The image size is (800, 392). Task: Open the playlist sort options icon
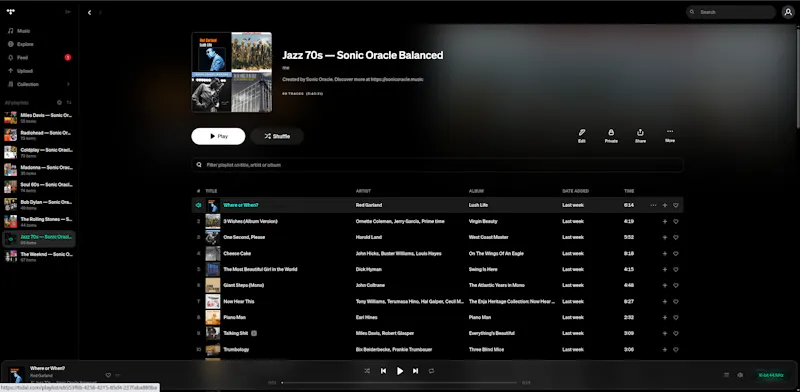pyautogui.click(x=69, y=103)
